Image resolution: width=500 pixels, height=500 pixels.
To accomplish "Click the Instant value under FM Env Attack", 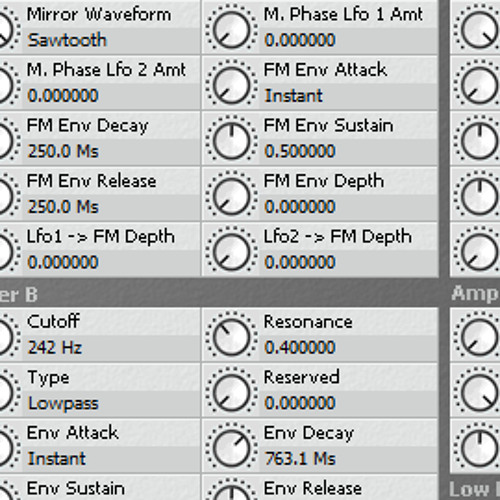I will click(294, 96).
